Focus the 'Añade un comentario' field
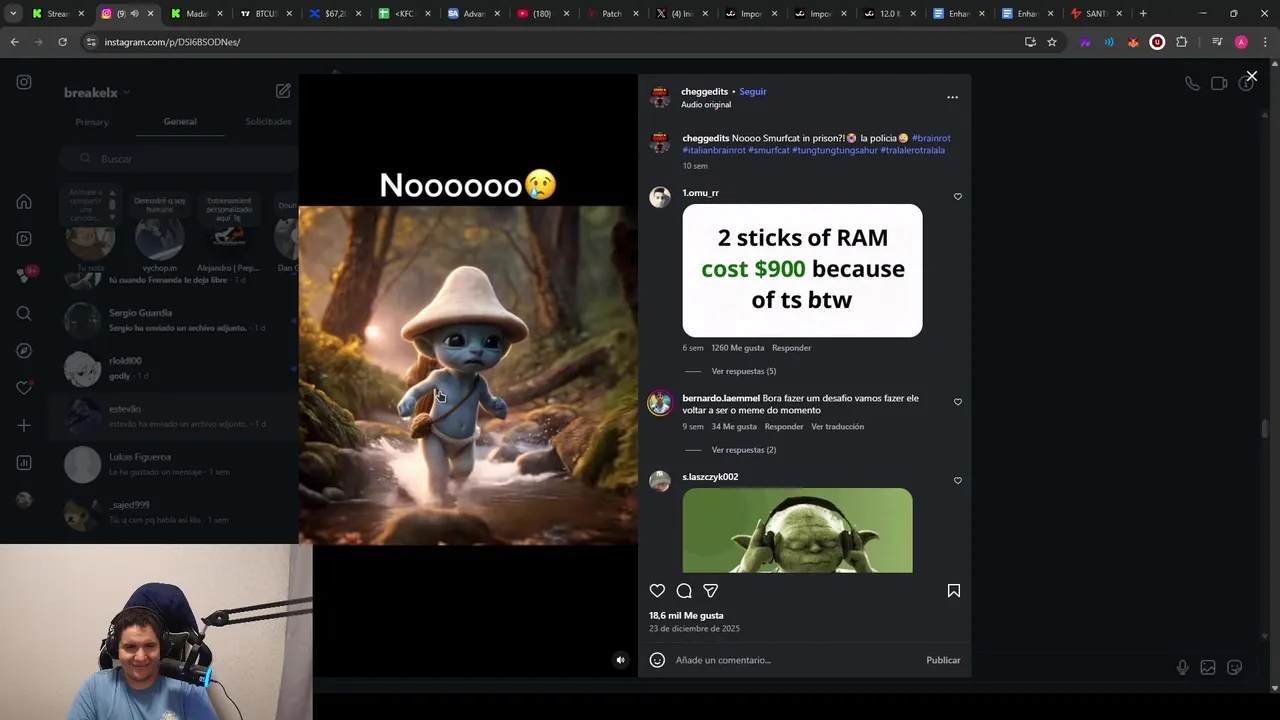The width and height of the screenshot is (1280, 720). point(796,660)
